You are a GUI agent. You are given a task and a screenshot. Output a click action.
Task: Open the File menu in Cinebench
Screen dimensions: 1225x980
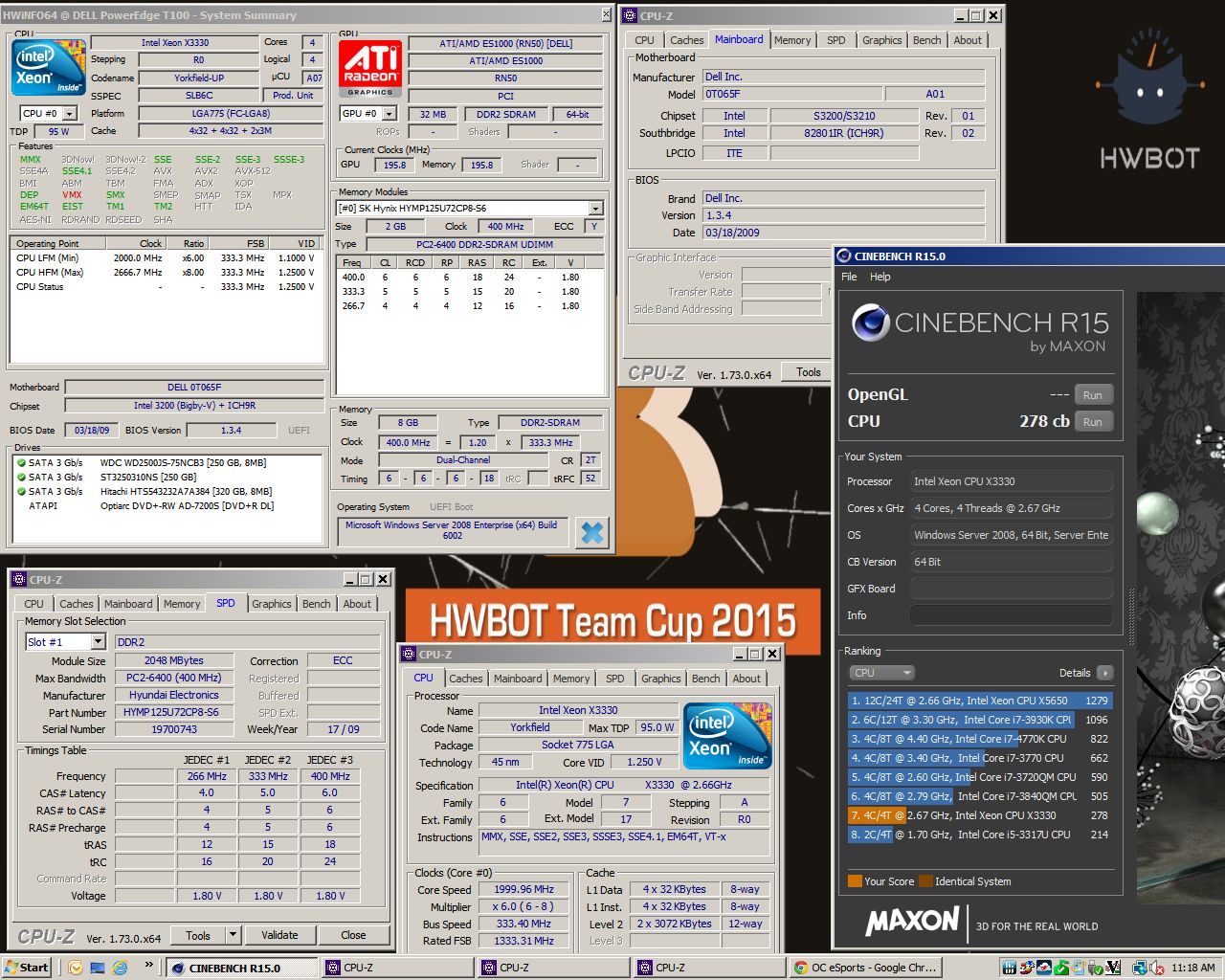[x=849, y=277]
